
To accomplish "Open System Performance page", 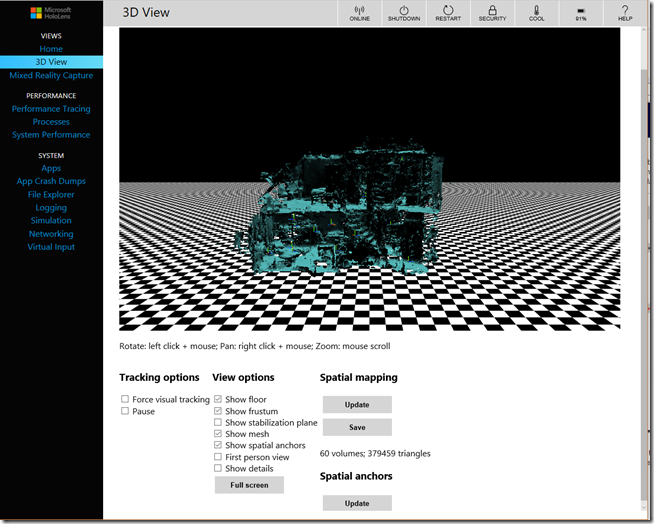I will 51,135.
